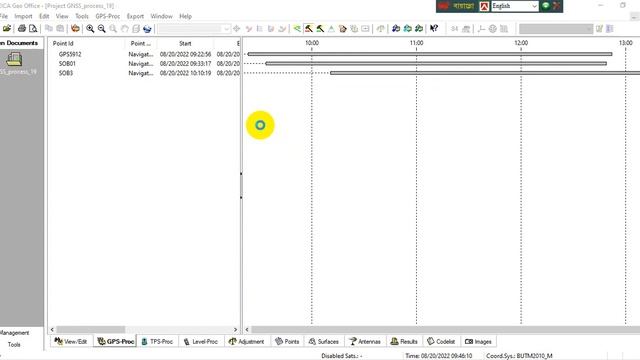Screen dimensions: 640x360
Task: Open the Tools menu
Action: 82,16
